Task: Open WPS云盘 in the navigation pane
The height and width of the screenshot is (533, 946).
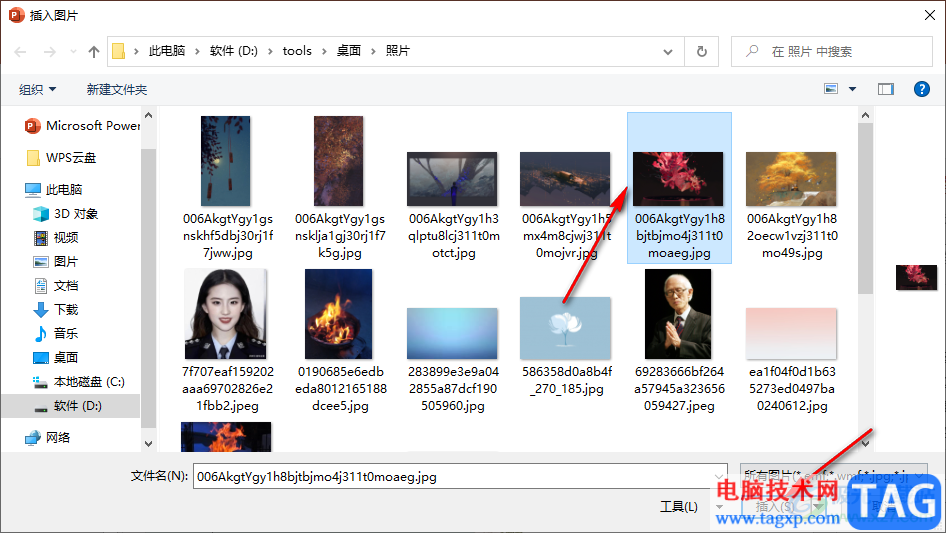Action: tap(62, 158)
